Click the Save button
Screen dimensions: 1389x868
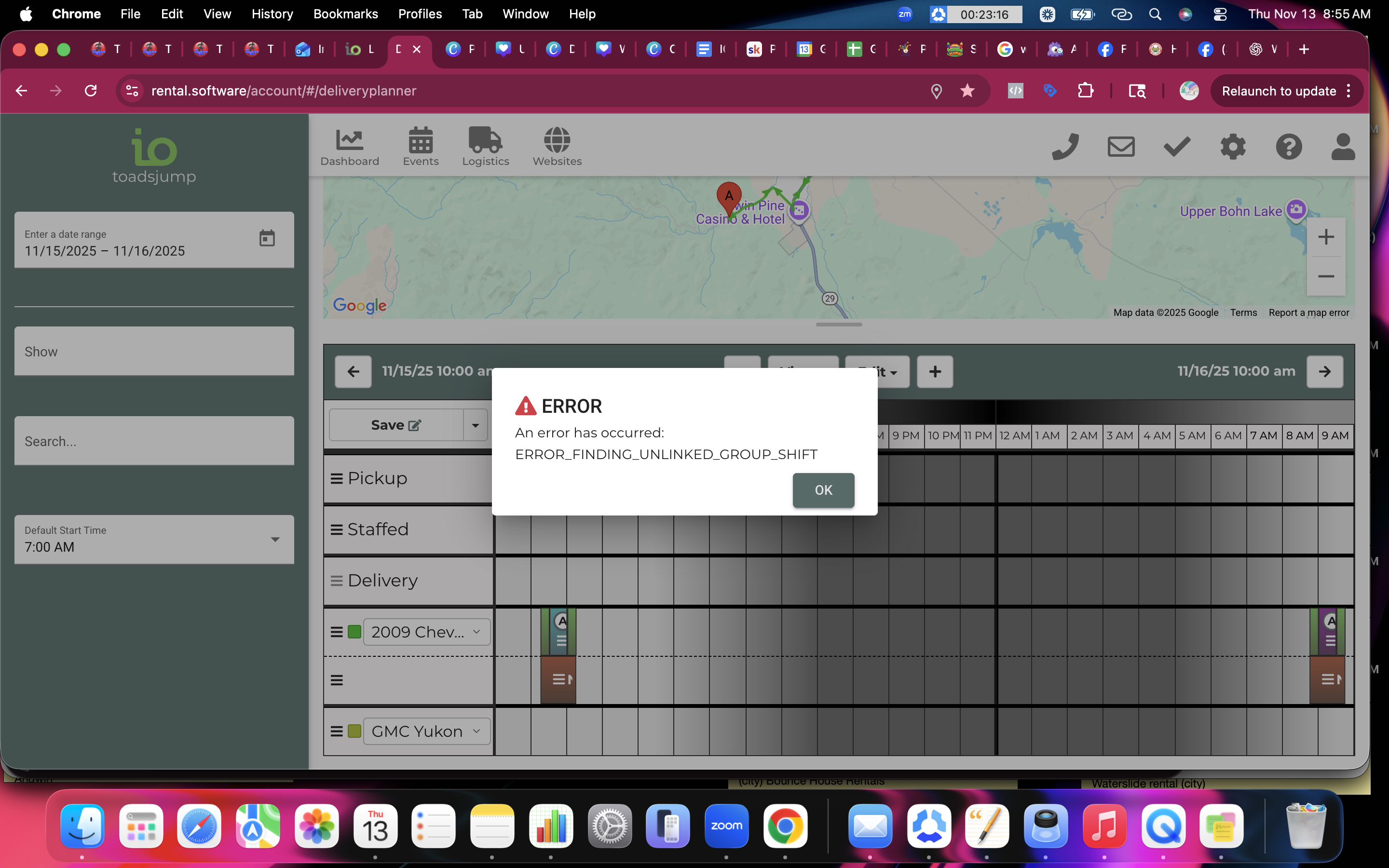pos(396,425)
